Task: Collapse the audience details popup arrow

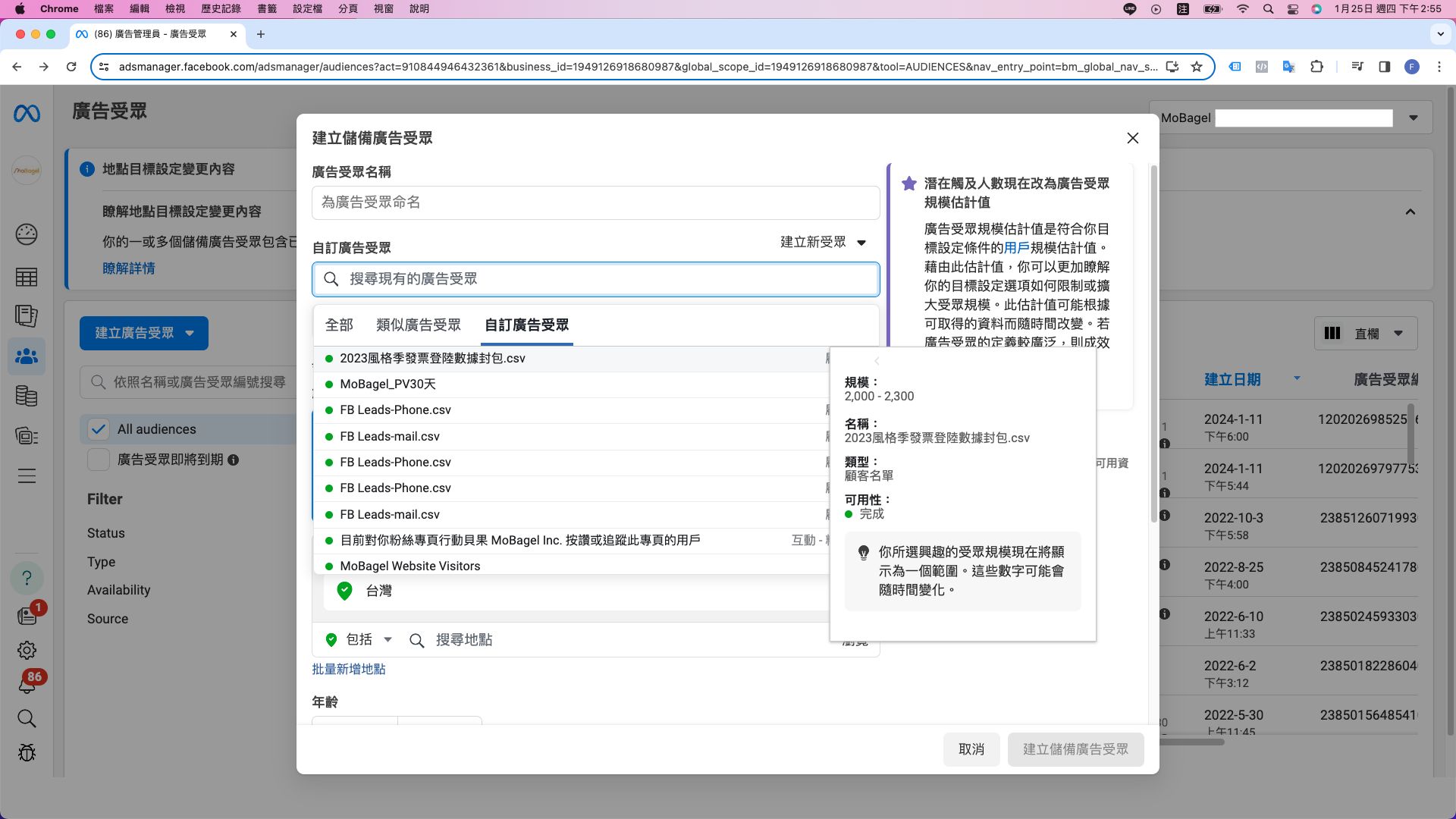Action: pyautogui.click(x=877, y=361)
